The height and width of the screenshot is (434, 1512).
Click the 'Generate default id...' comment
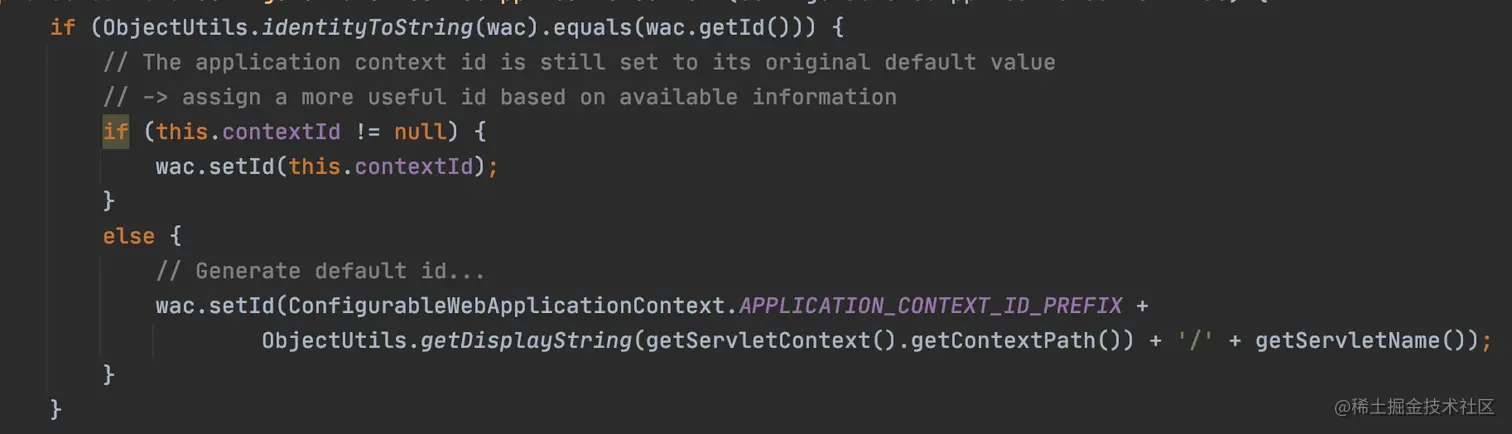pyautogui.click(x=321, y=271)
